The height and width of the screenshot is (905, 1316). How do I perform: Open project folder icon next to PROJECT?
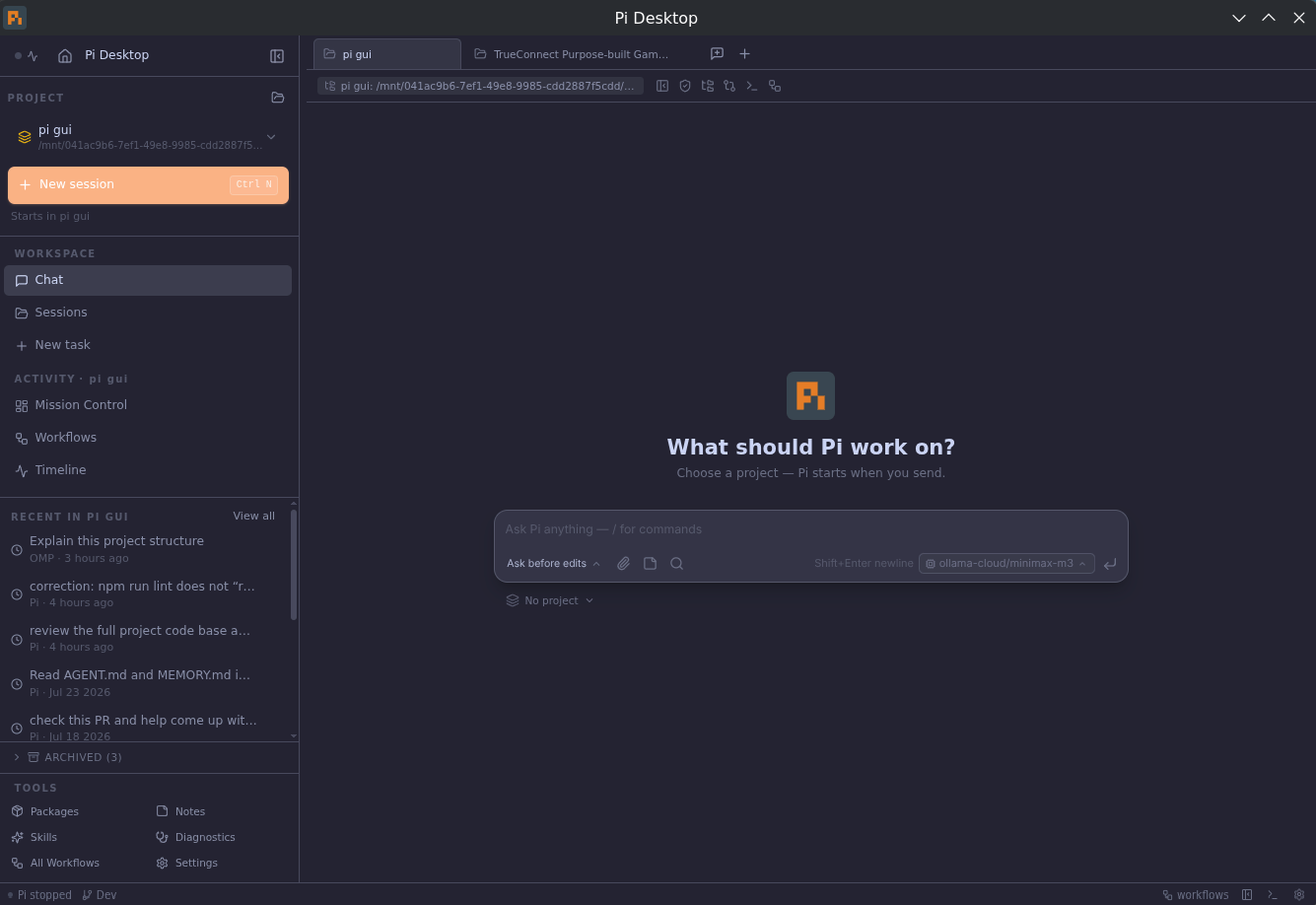pyautogui.click(x=278, y=98)
